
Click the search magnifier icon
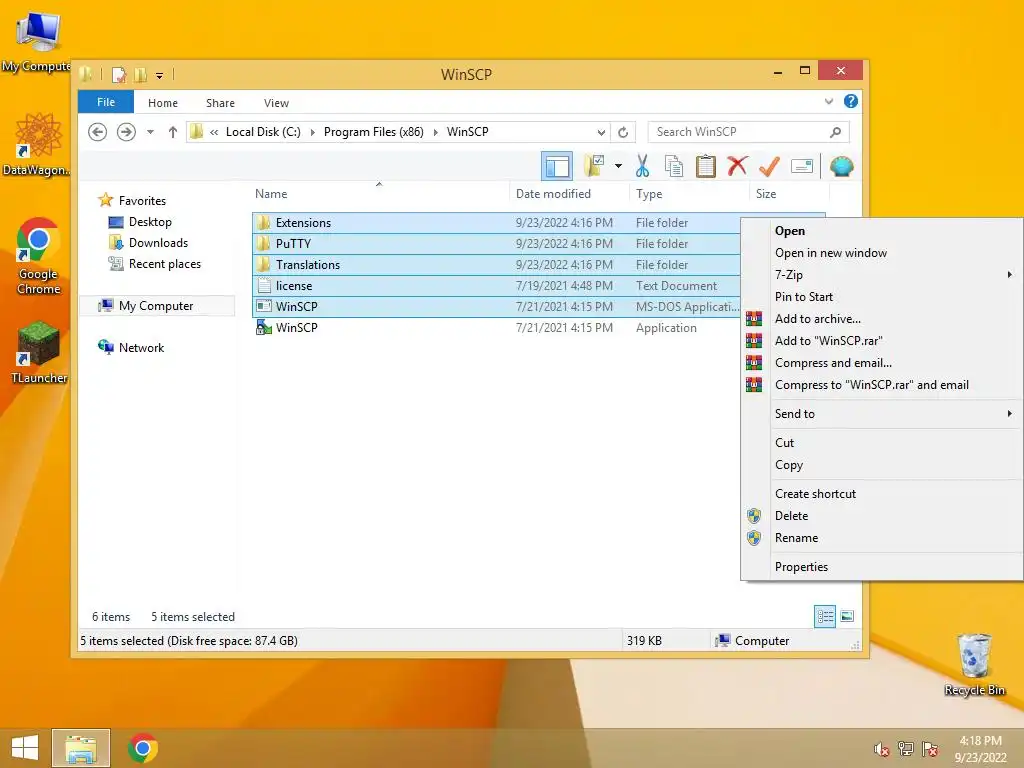point(835,132)
